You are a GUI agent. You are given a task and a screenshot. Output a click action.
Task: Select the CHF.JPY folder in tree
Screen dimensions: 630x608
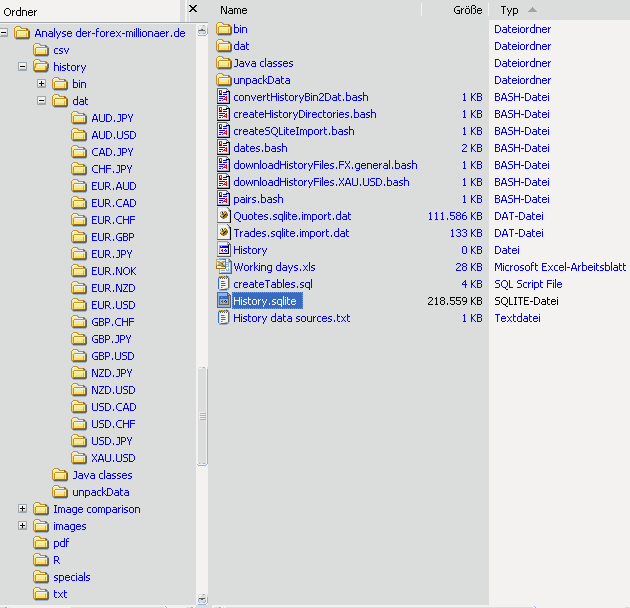[112, 169]
